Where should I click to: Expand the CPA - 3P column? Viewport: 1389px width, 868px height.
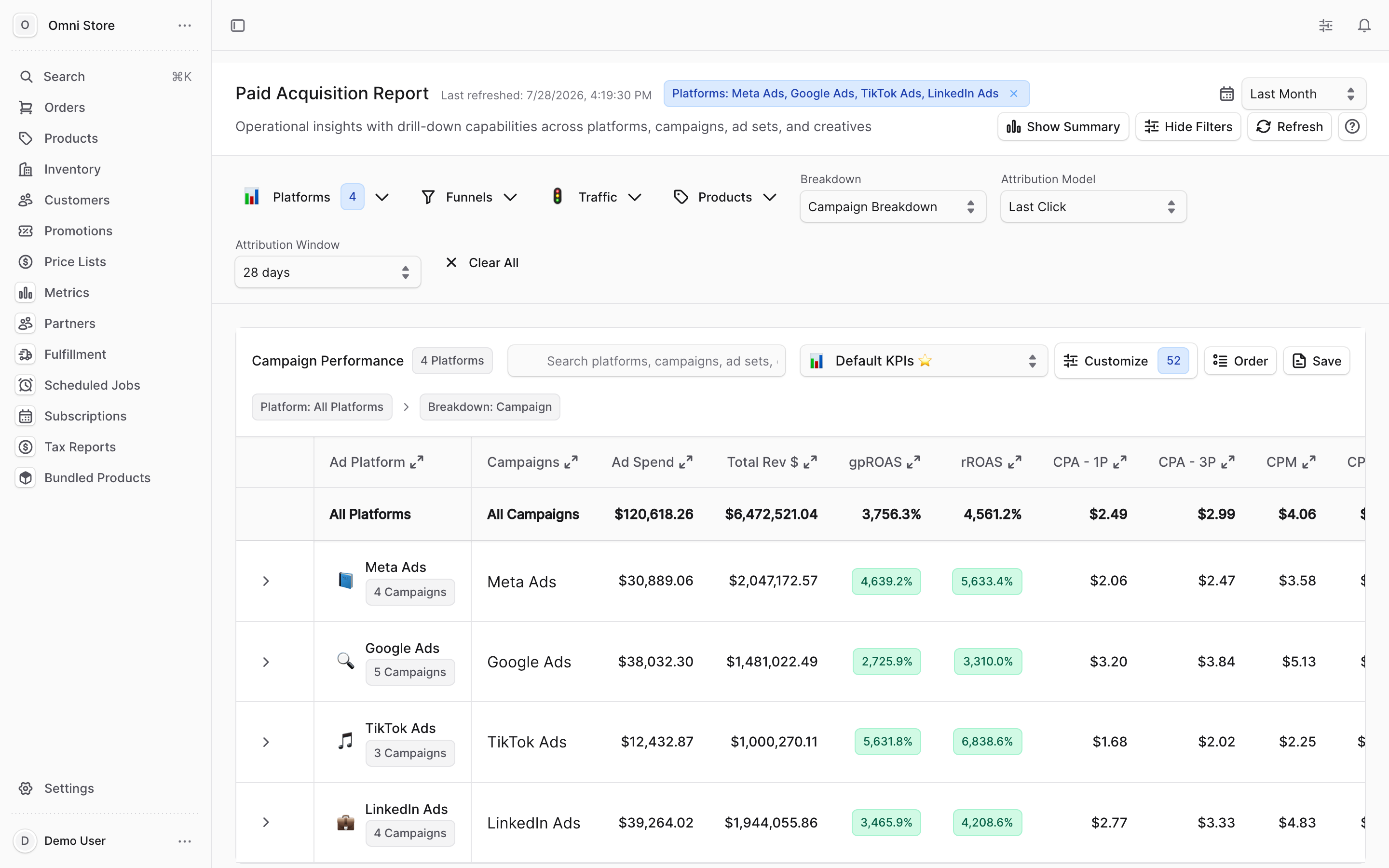[1228, 462]
